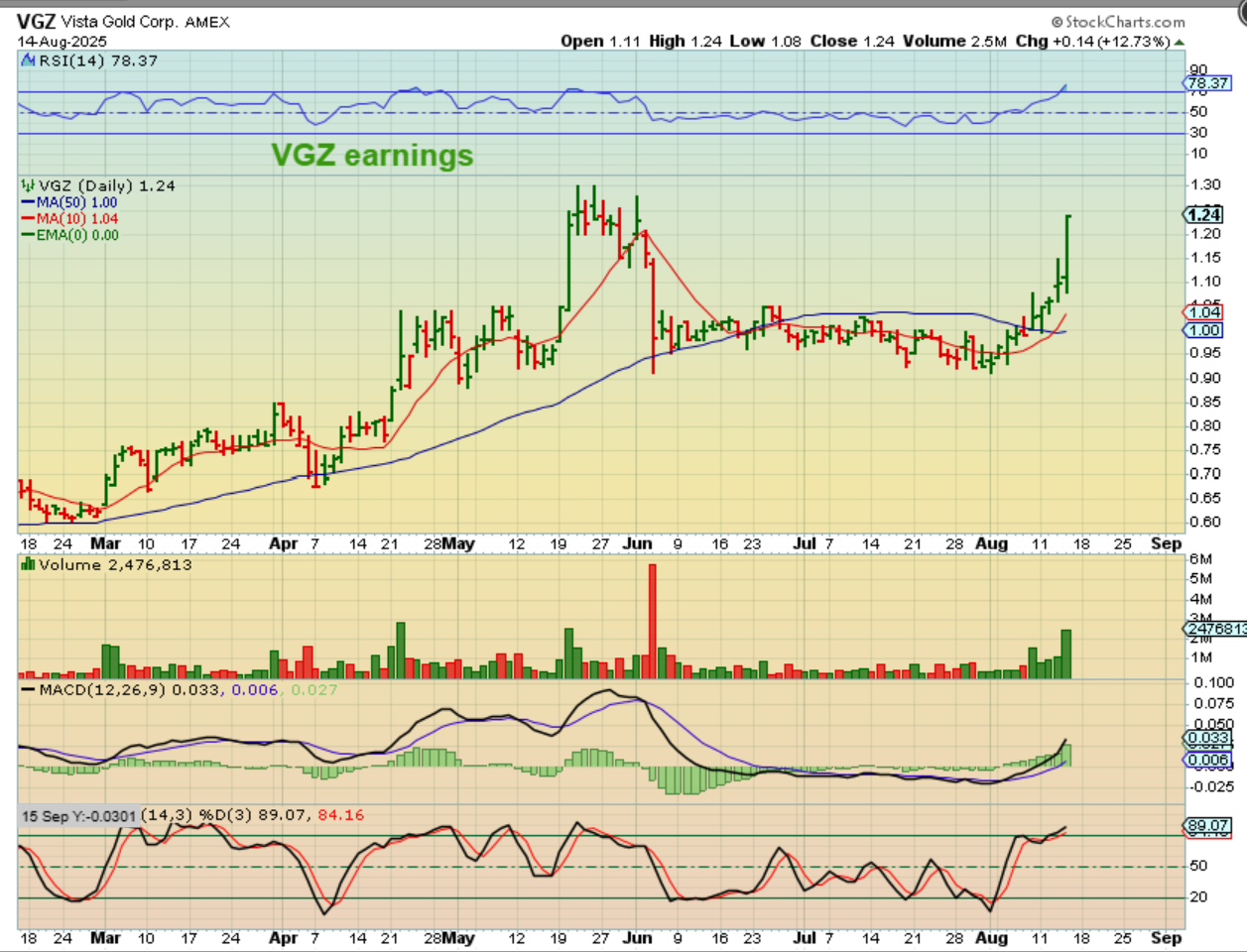Click May on the axis under price panel
This screenshot has width=1247, height=952.
coord(458,543)
